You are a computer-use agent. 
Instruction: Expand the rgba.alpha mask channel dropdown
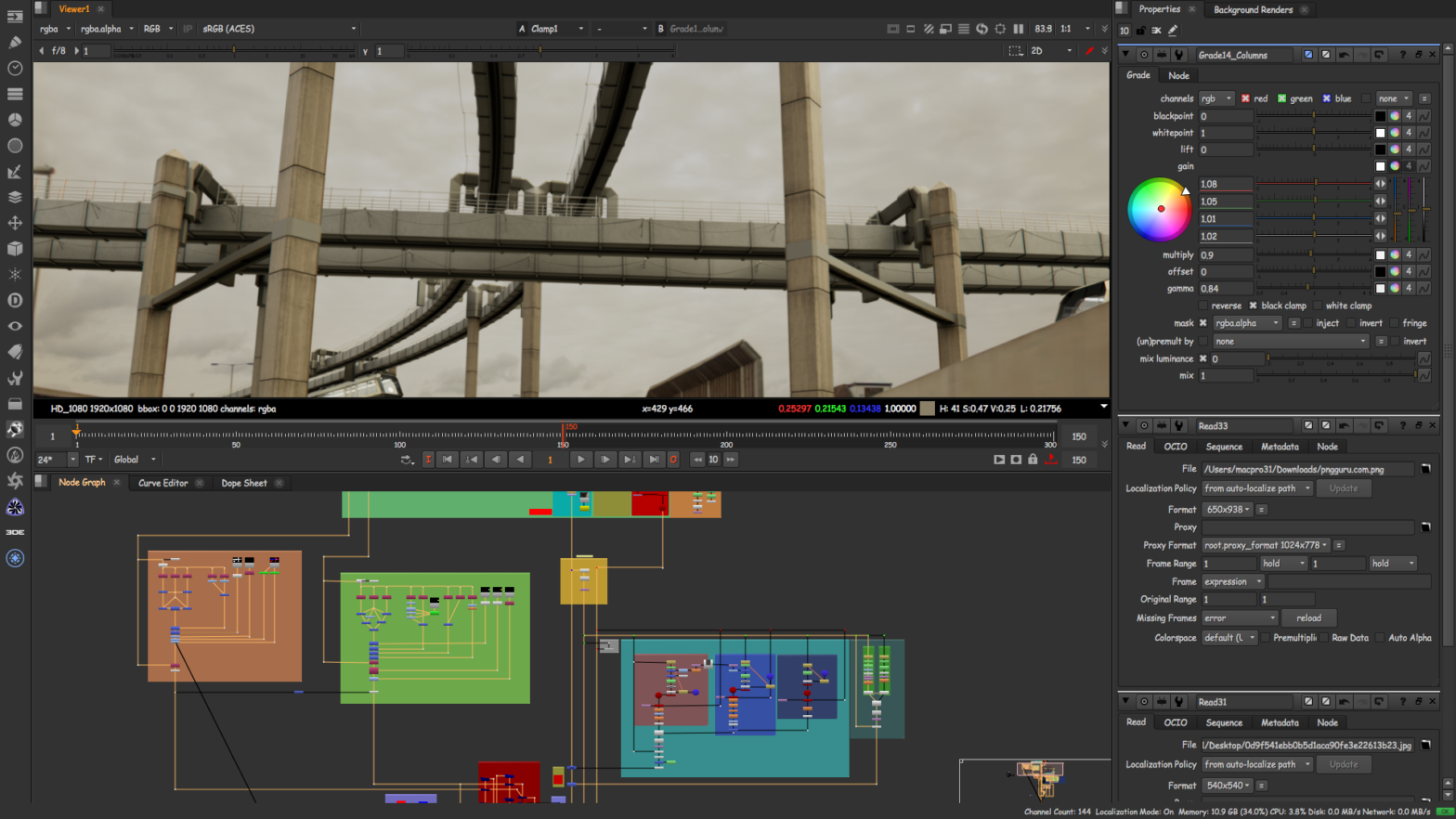coord(1247,323)
